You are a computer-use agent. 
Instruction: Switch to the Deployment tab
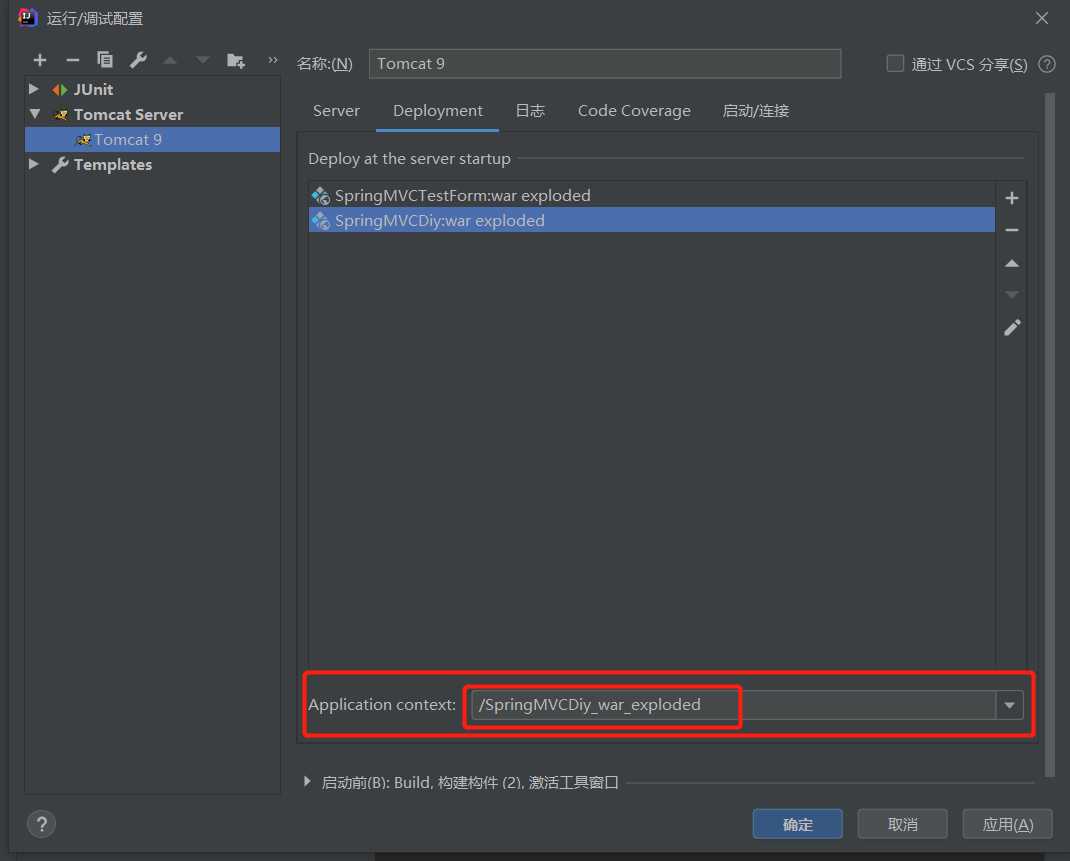(x=437, y=111)
